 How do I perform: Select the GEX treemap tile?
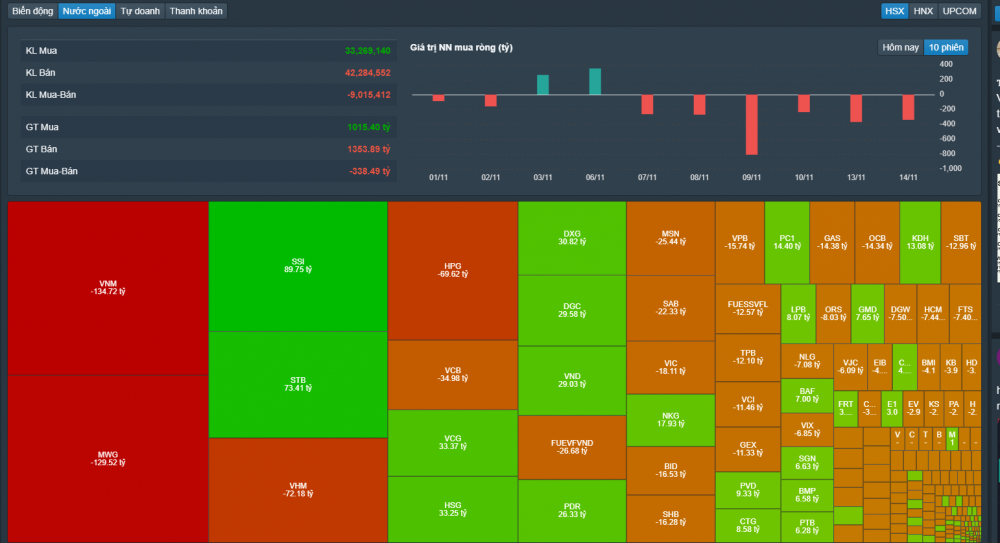click(x=747, y=449)
